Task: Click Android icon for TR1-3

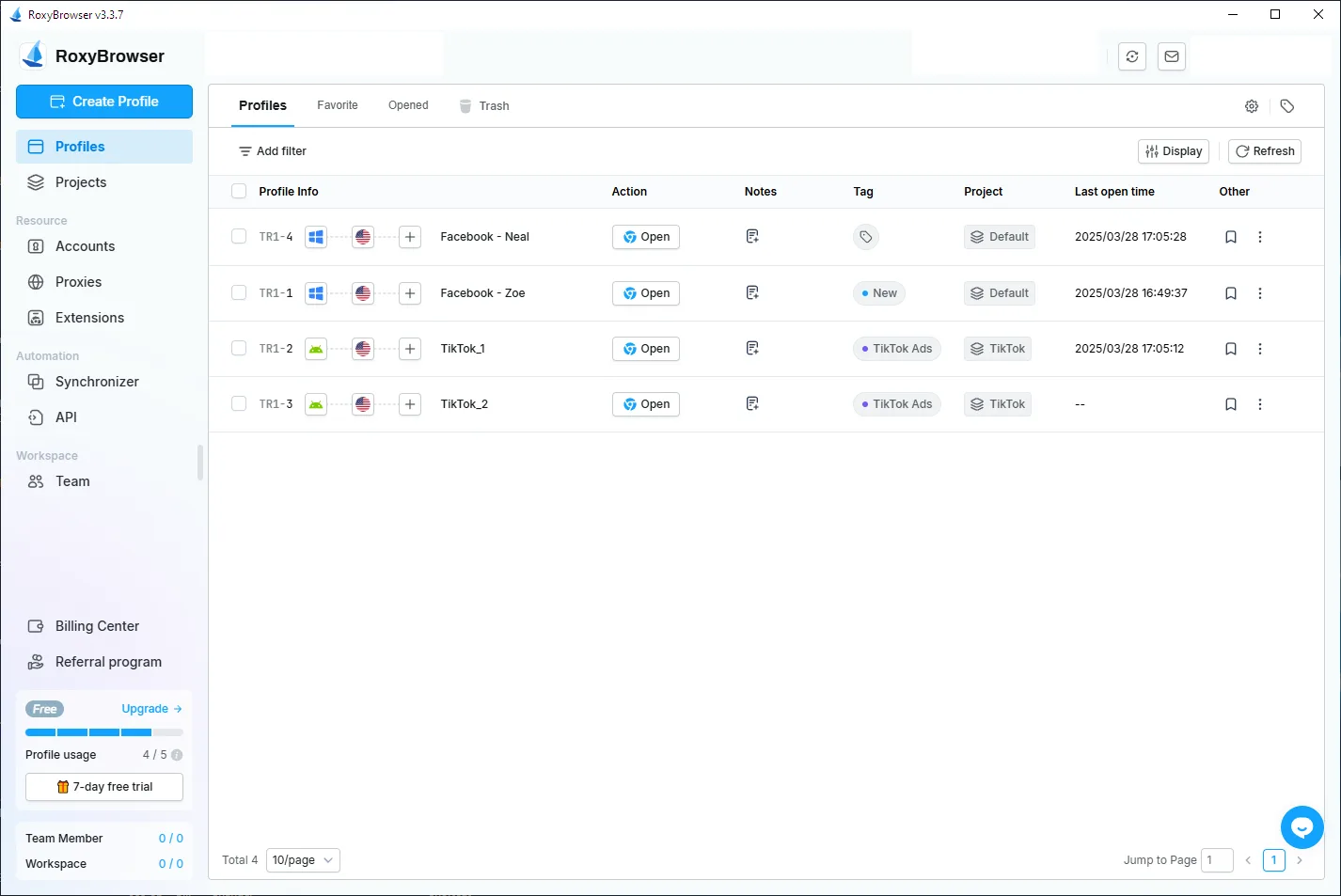Action: [x=316, y=404]
